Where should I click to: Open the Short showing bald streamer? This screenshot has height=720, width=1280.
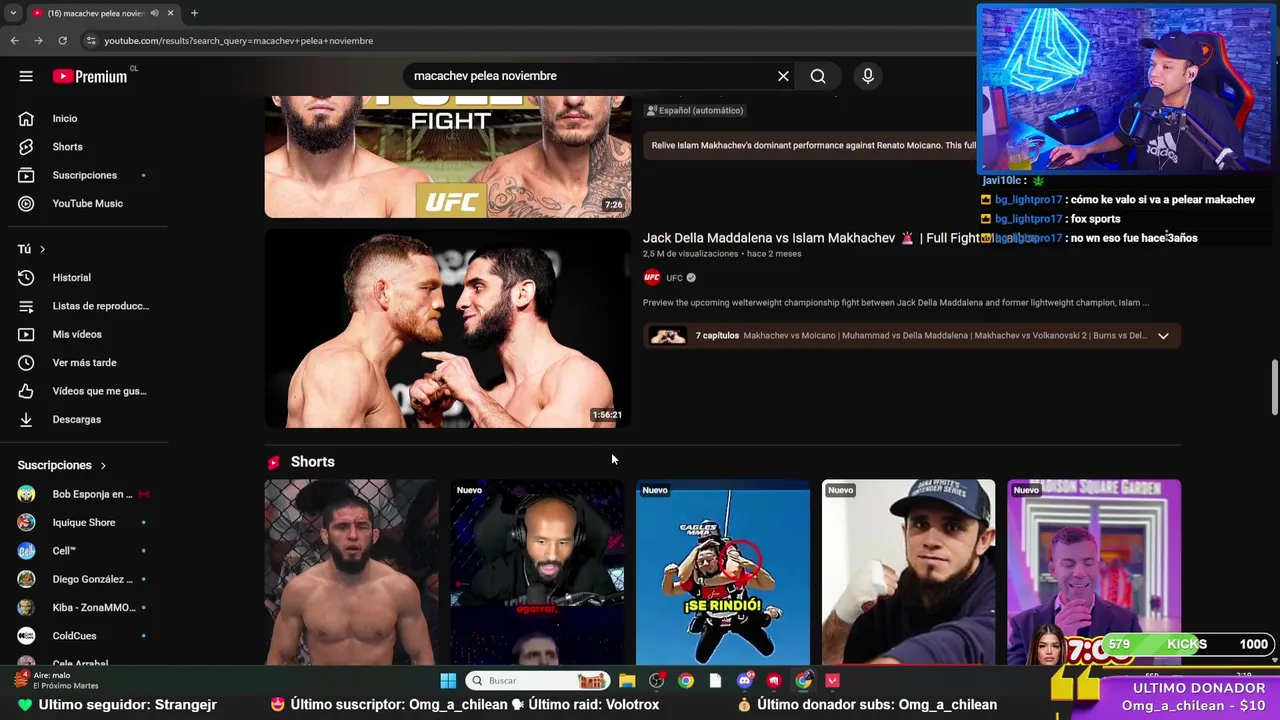(x=537, y=572)
